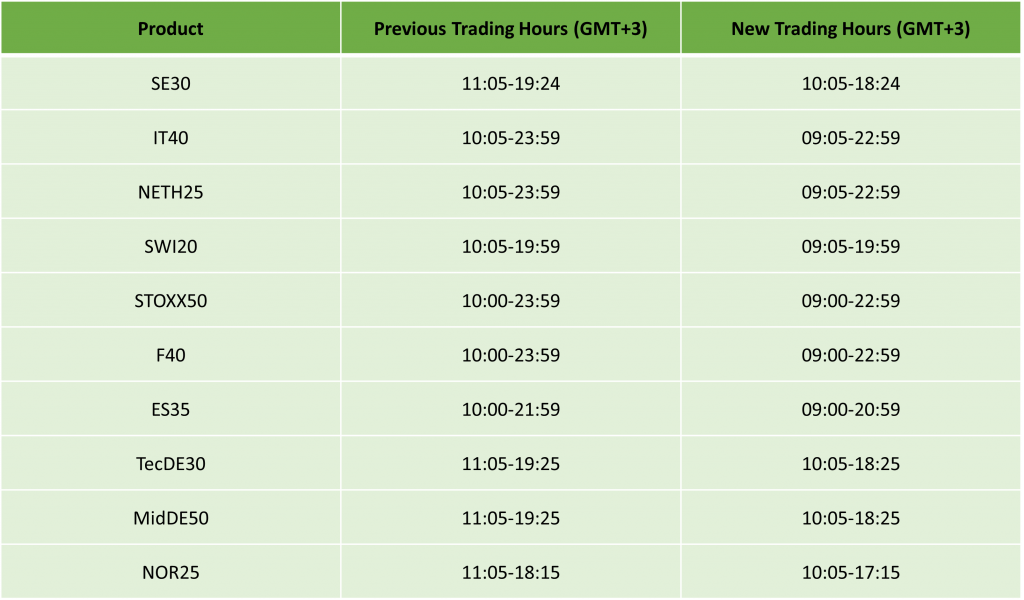The width and height of the screenshot is (1024, 600).
Task: Click NOR25 previous hours 11:05-18:15
Action: [510, 572]
